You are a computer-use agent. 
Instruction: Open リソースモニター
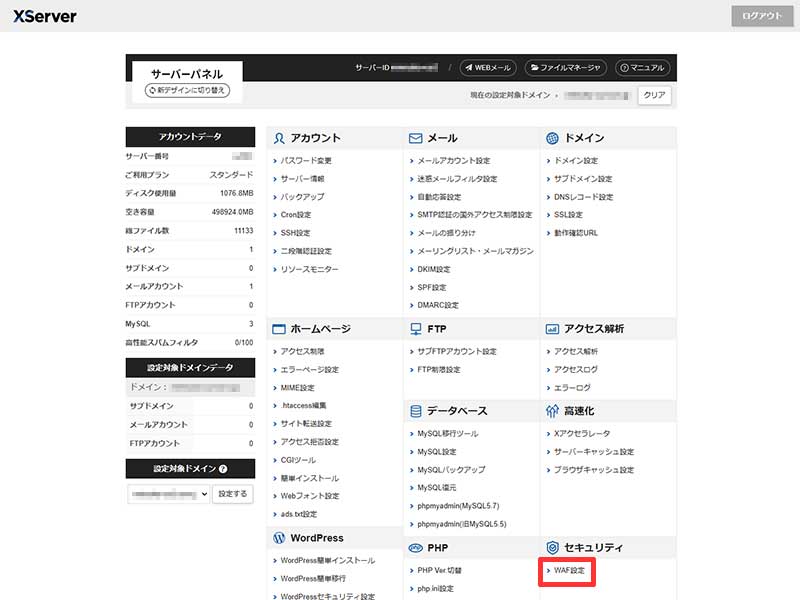309,269
